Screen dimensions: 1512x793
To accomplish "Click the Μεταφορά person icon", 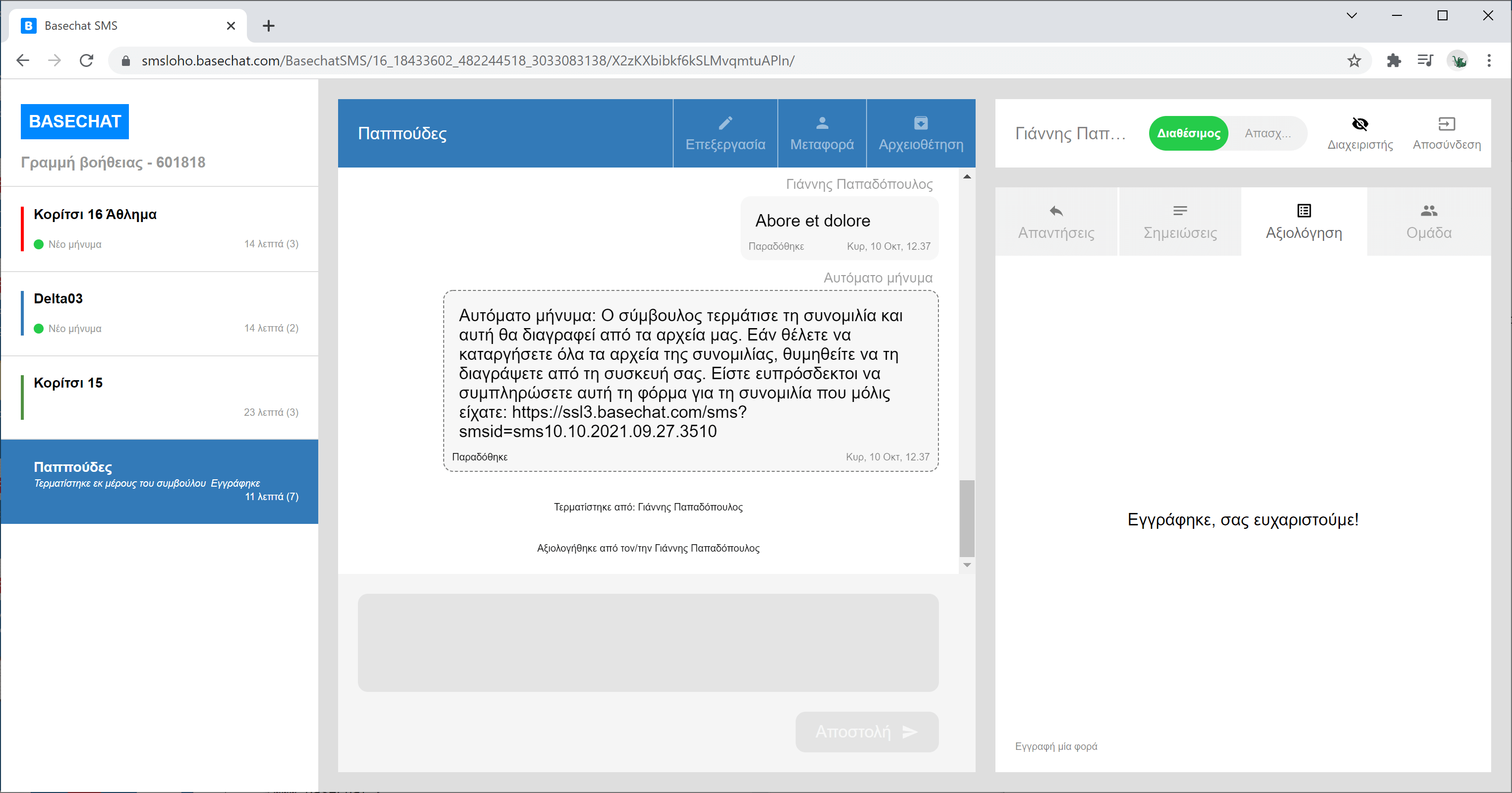I will coord(822,123).
